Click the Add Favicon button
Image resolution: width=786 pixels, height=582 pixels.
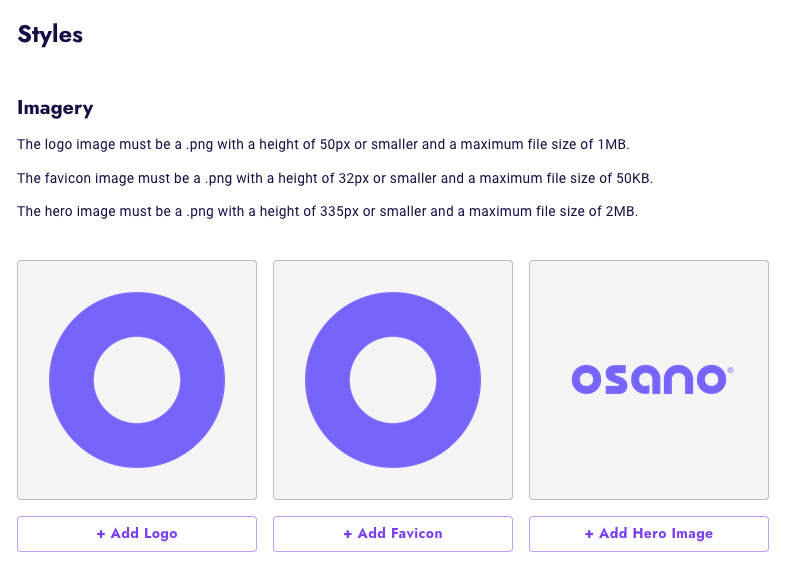pos(392,534)
